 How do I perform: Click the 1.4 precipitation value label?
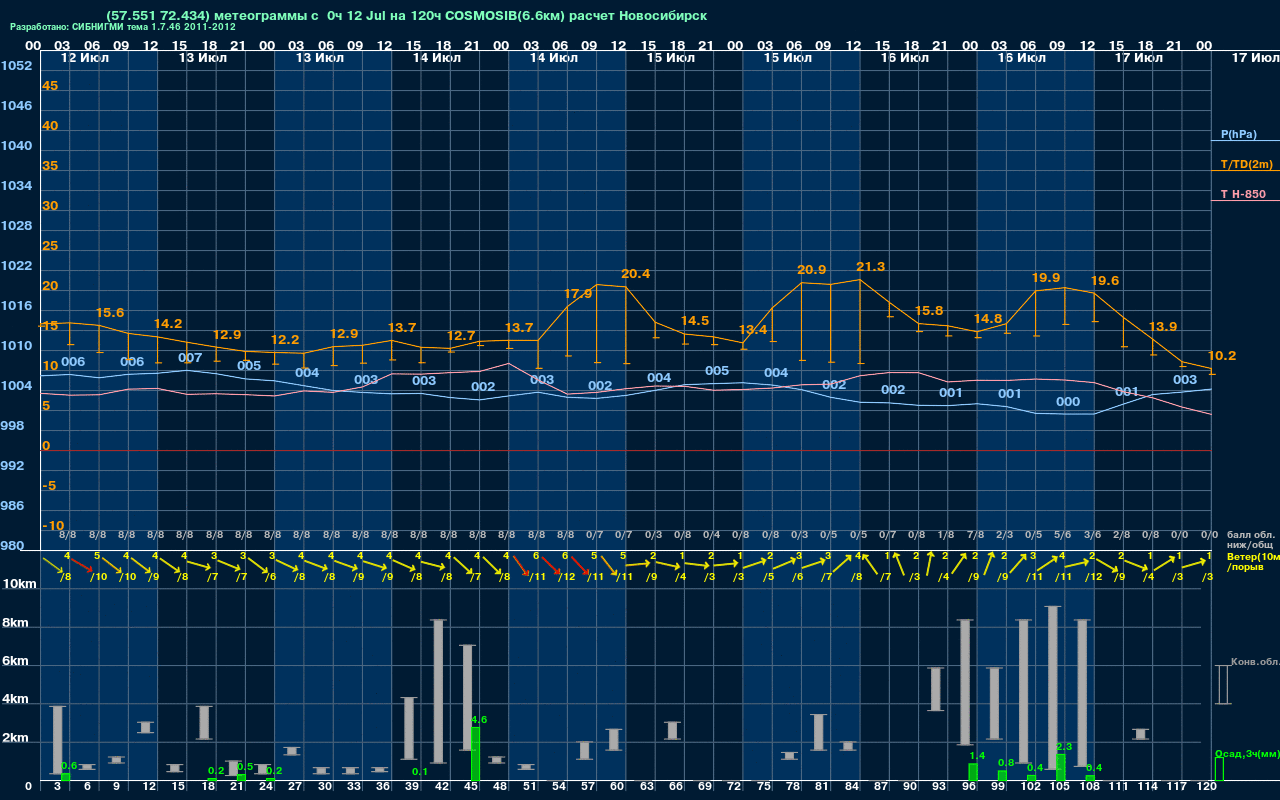[978, 756]
